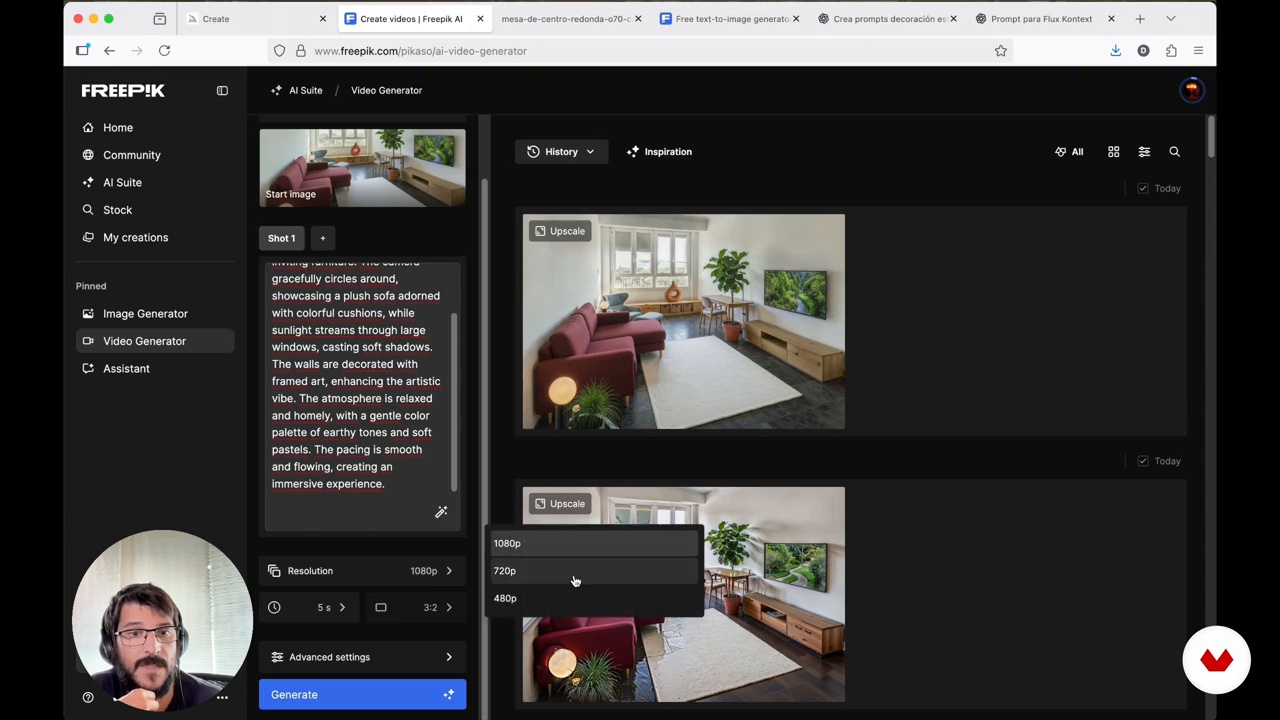This screenshot has width=1280, height=720.
Task: Select the Start image thumbnail
Action: pyautogui.click(x=362, y=168)
